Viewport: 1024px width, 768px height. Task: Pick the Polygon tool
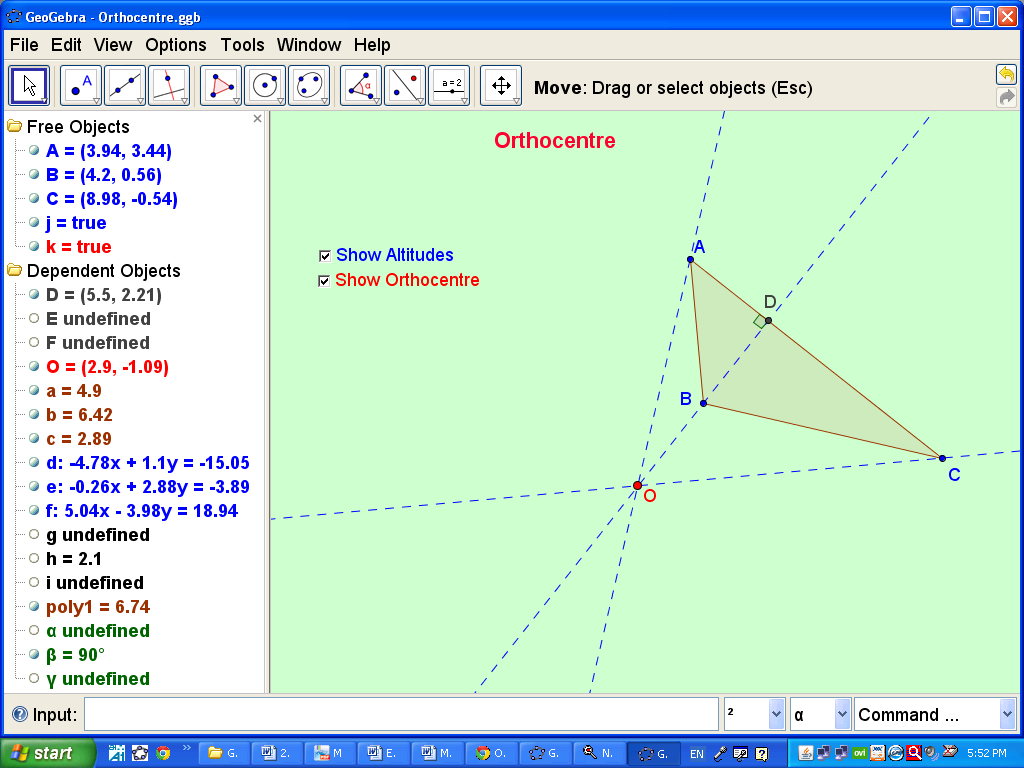pyautogui.click(x=218, y=85)
